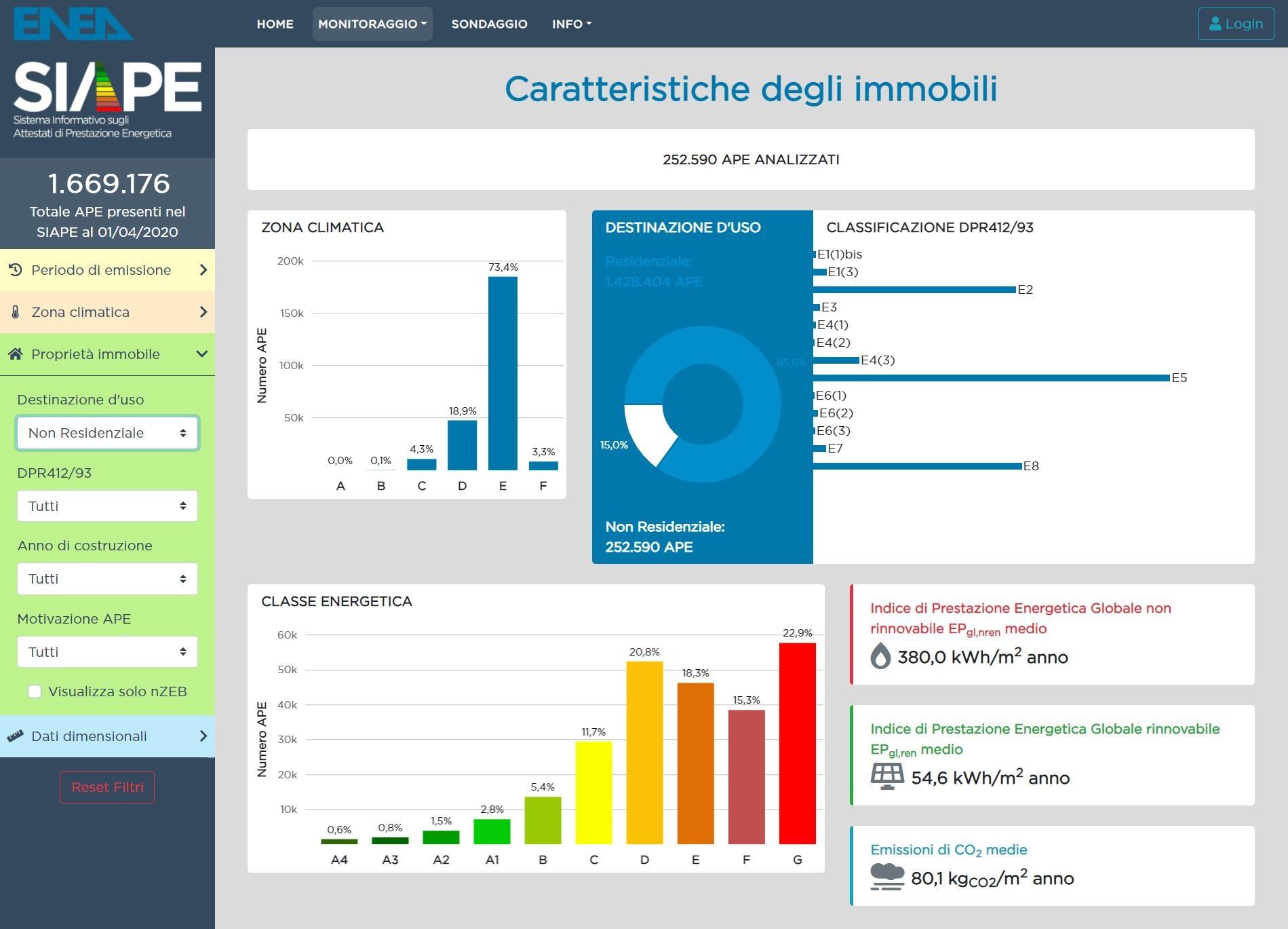Click the 'Non Residenziale: 252.590 APE' text
The width and height of the screenshot is (1288, 929).
click(665, 537)
